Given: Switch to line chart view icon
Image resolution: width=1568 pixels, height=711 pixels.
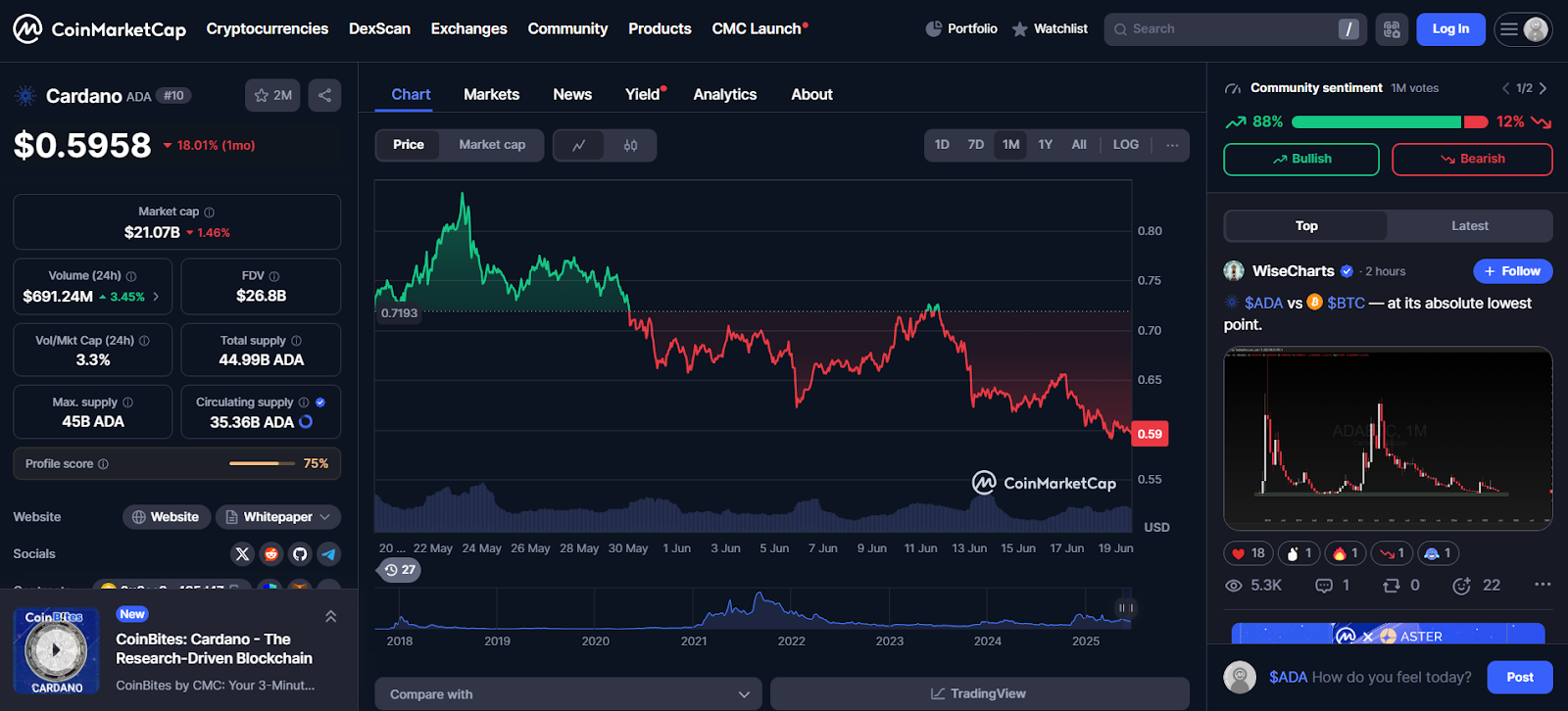Looking at the screenshot, I should click(579, 145).
